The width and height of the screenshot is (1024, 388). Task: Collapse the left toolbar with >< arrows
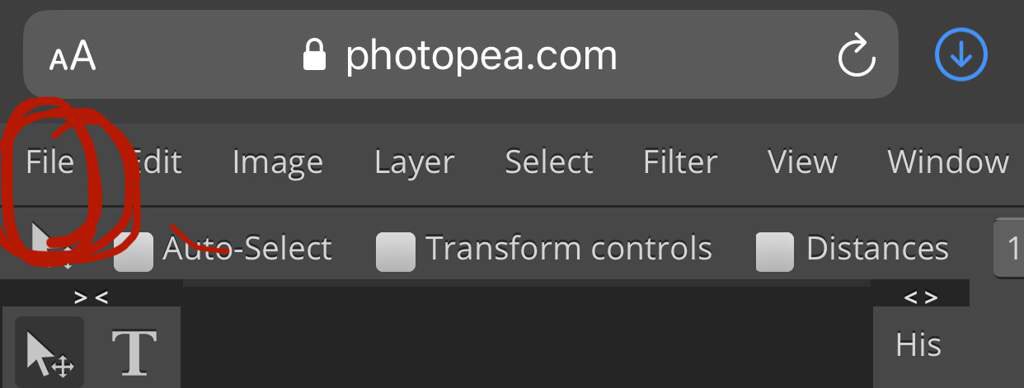tap(91, 298)
